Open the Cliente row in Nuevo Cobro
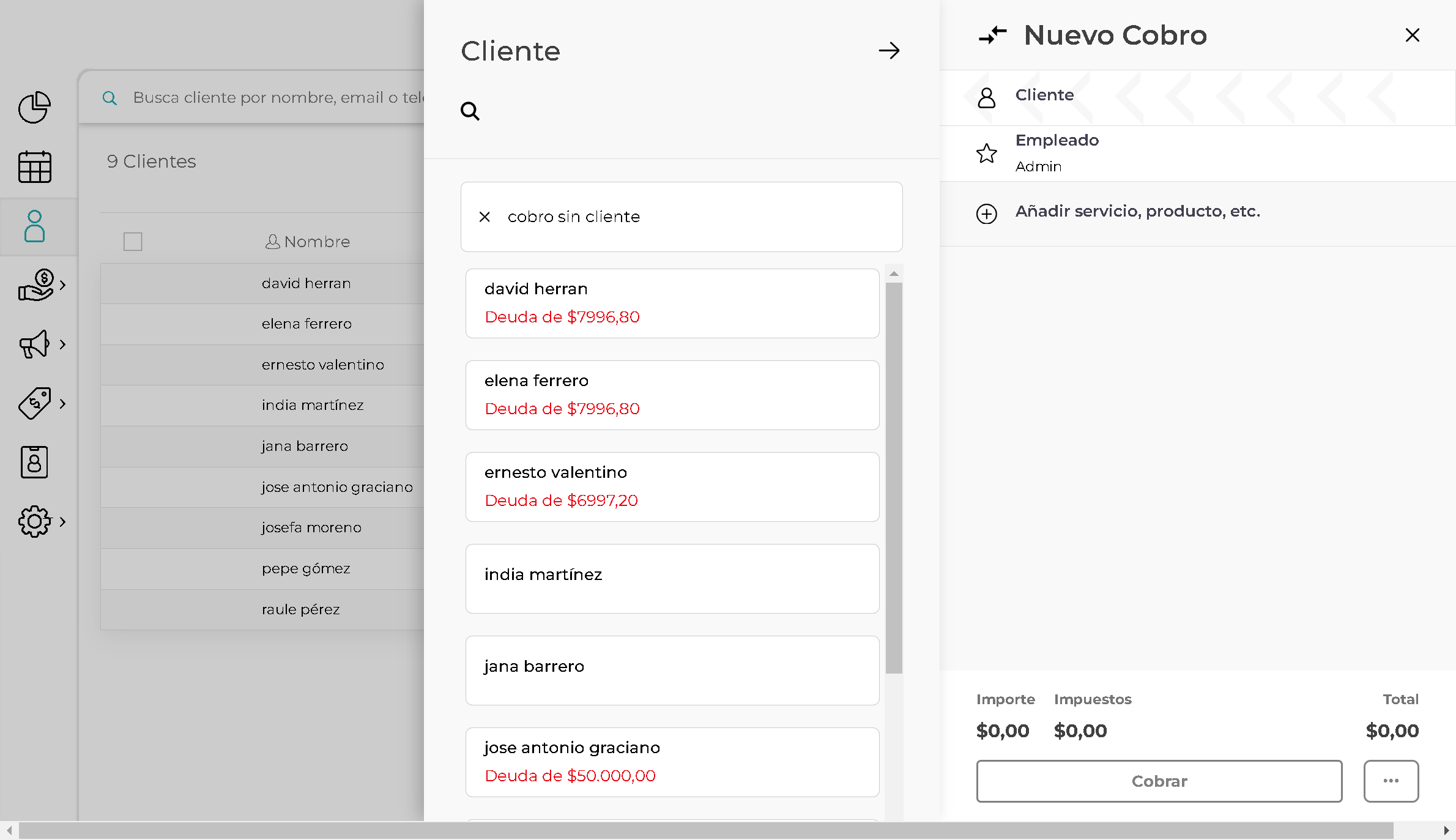The height and width of the screenshot is (840, 1456). tap(1197, 98)
